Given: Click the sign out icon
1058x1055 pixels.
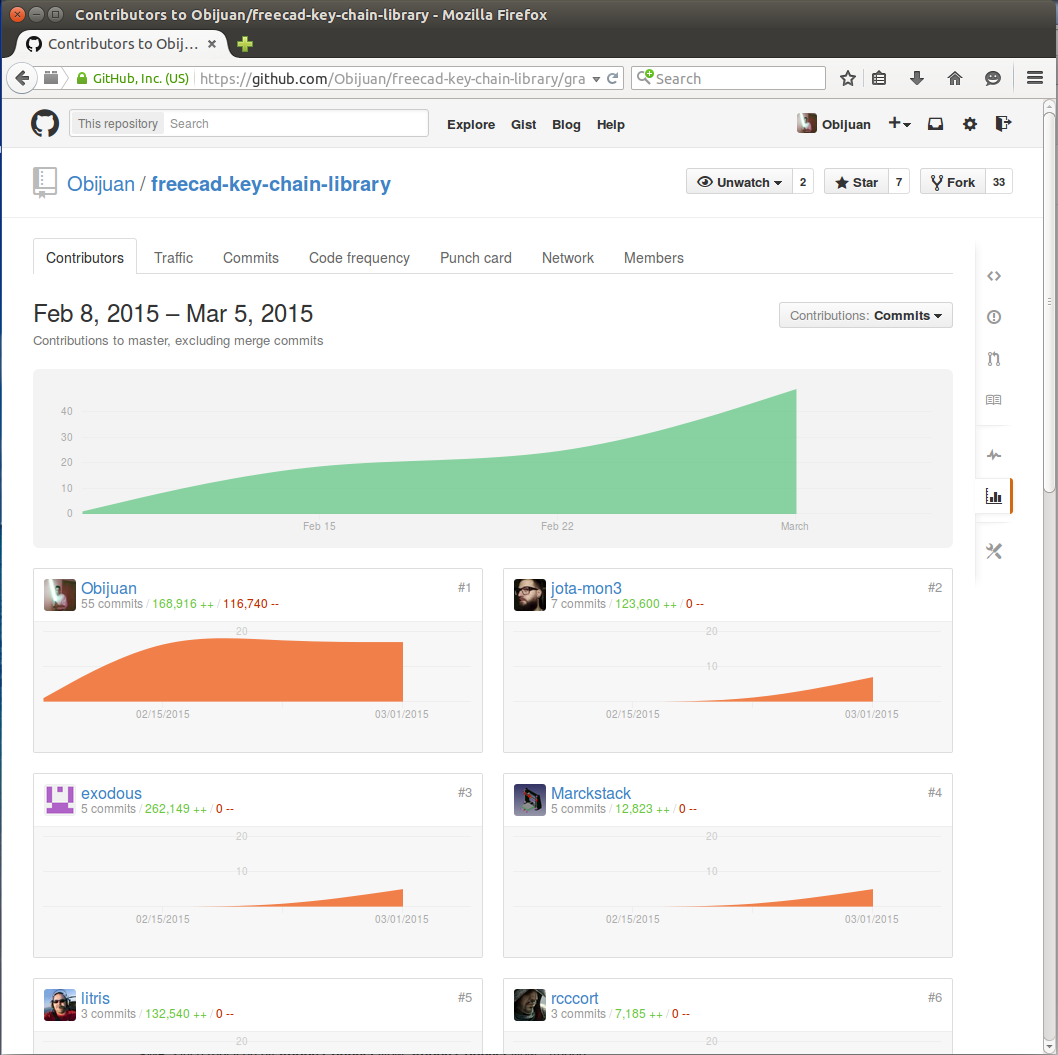Looking at the screenshot, I should click(1003, 124).
